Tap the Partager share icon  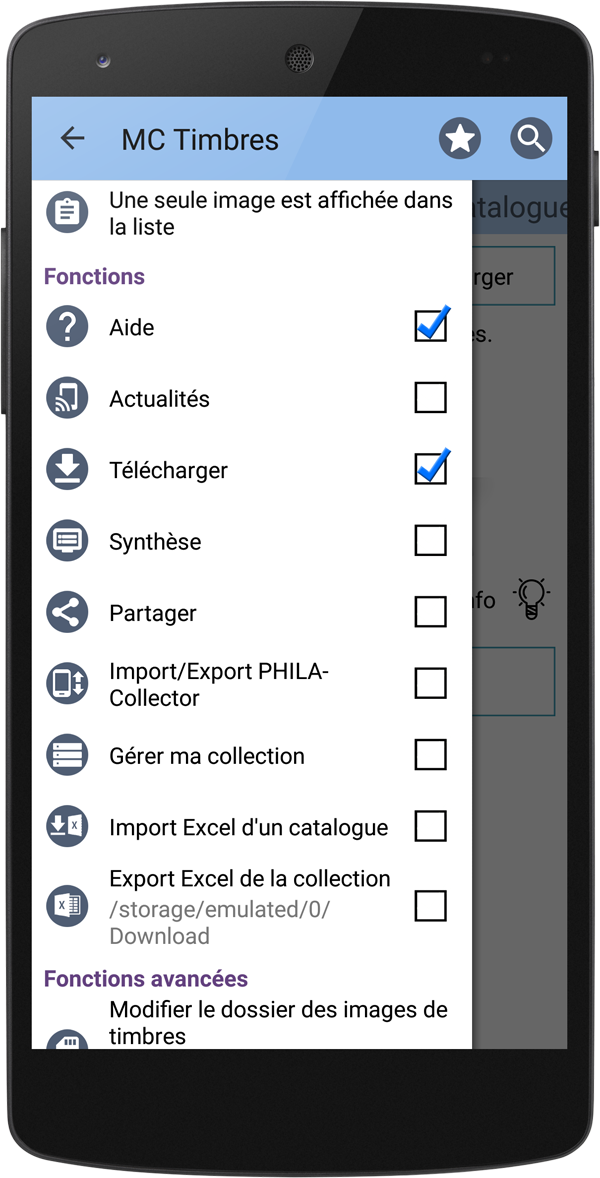(68, 612)
